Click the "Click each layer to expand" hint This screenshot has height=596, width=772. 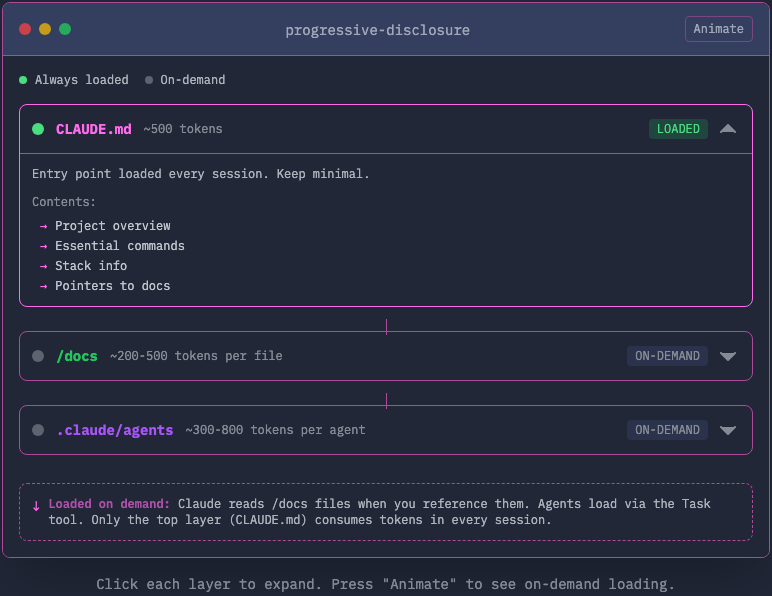click(x=385, y=584)
